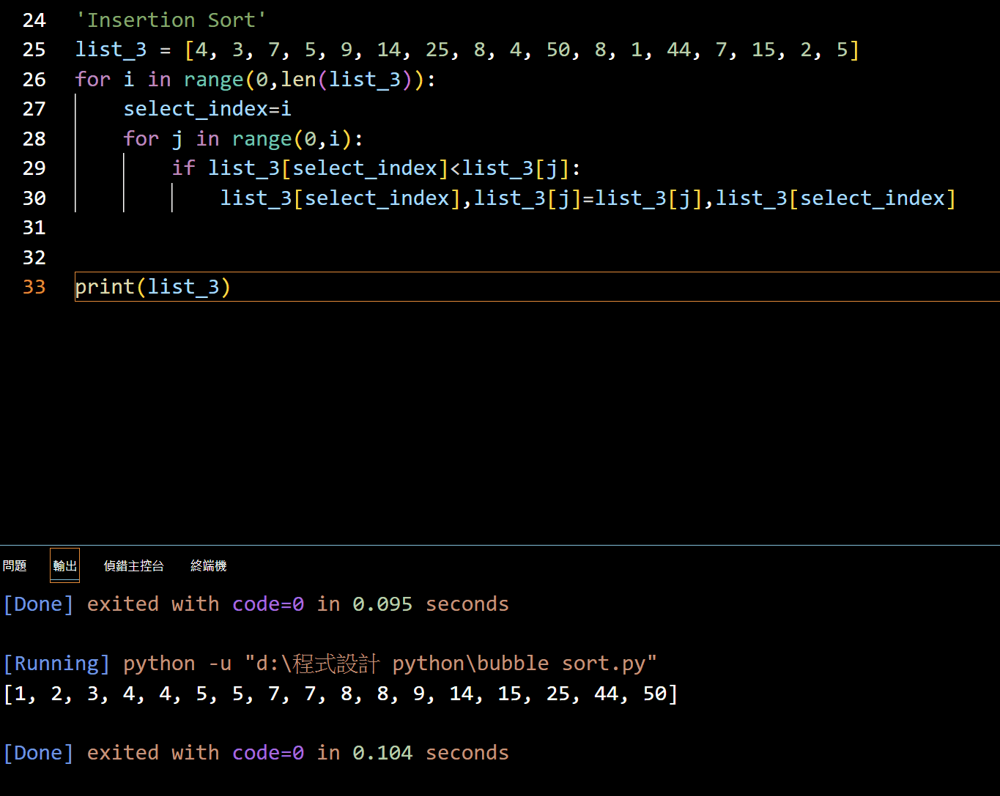Switch to the 問題 panel tab

point(15,566)
